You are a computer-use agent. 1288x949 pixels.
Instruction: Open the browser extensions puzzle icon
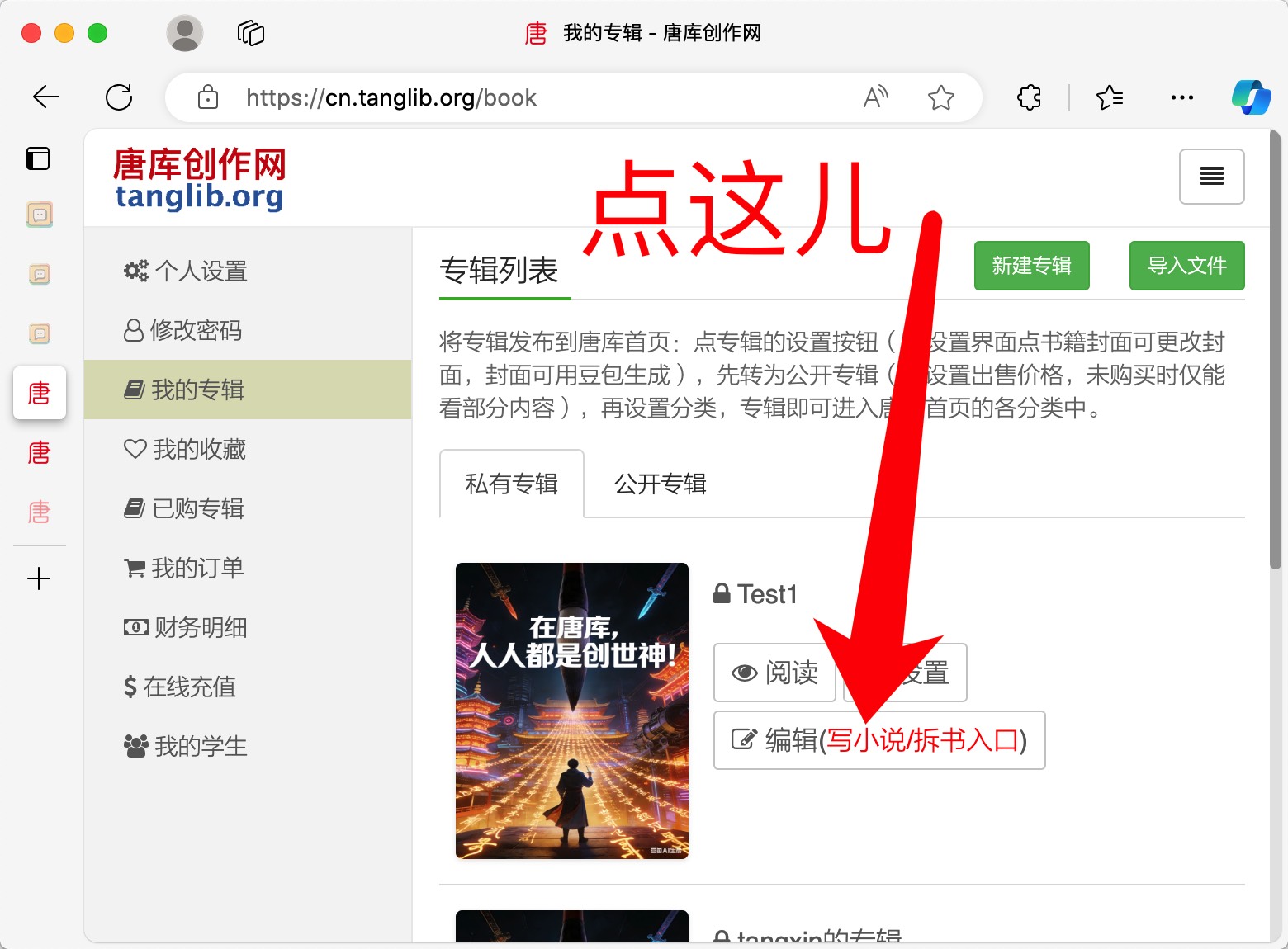1029,97
